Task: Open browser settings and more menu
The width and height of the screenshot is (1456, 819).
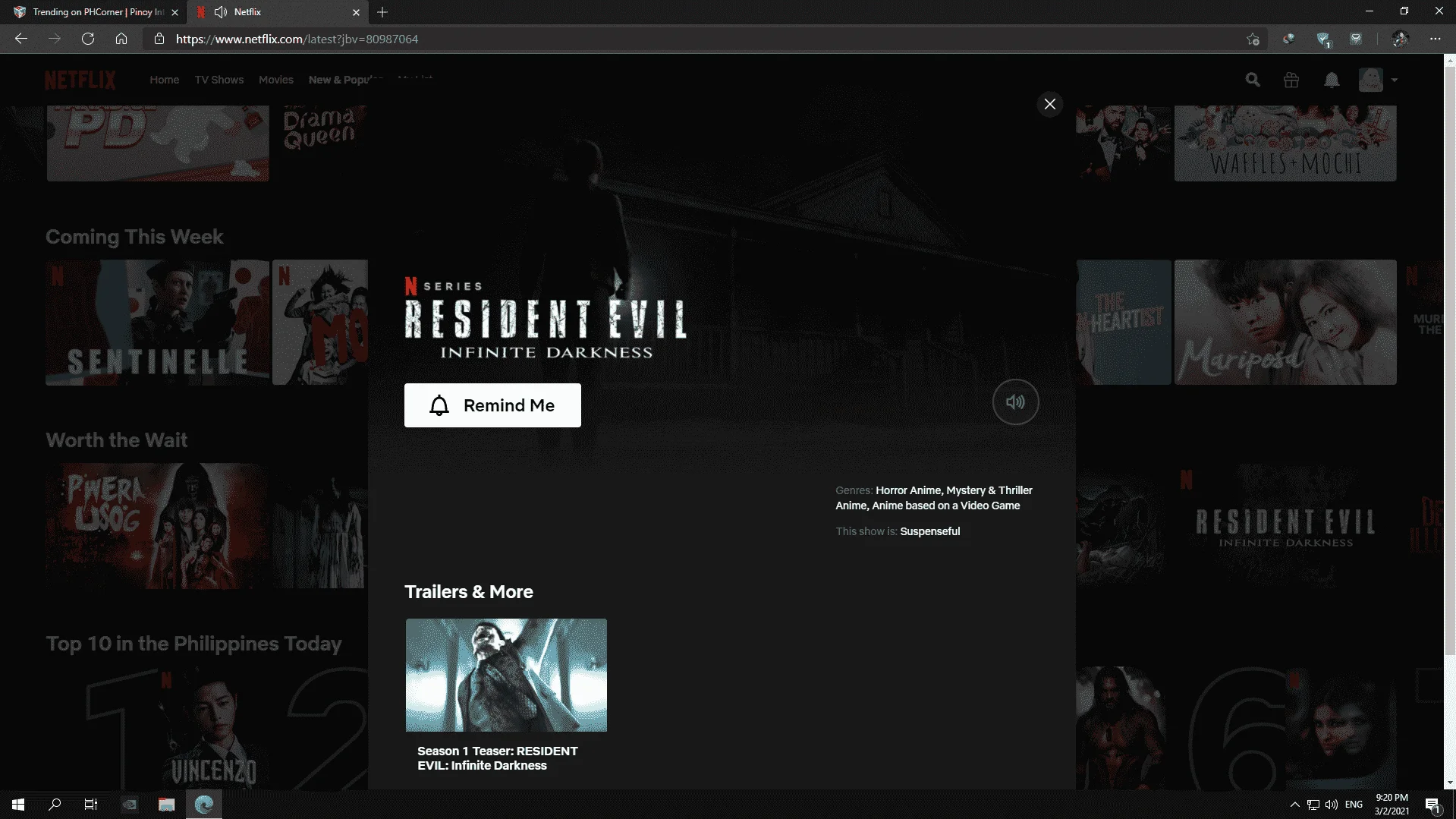Action: (x=1435, y=39)
